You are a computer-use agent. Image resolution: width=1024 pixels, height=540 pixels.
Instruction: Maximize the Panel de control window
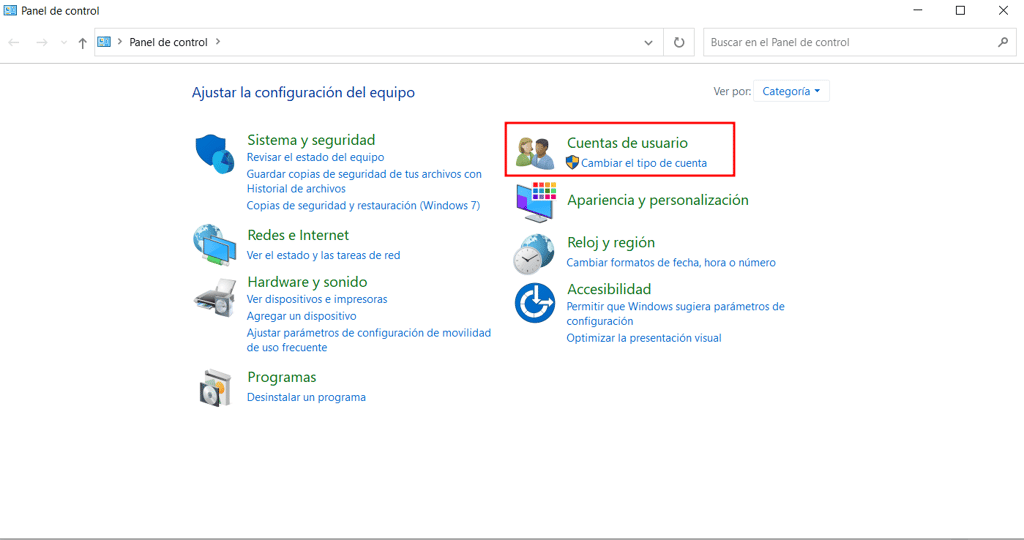click(960, 10)
